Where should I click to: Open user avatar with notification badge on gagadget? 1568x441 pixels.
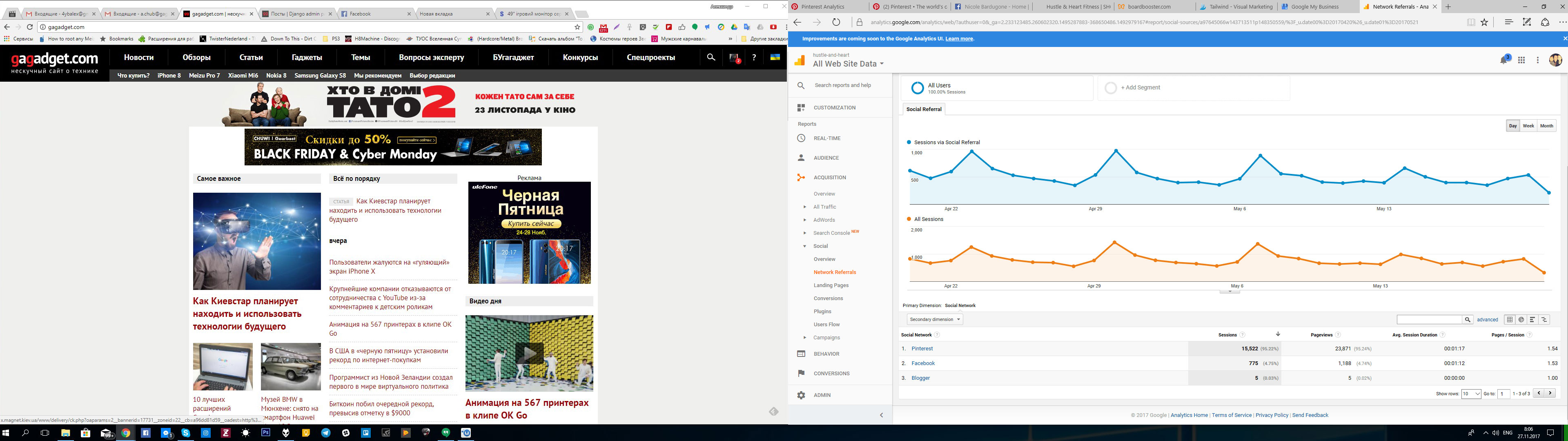pos(734,58)
